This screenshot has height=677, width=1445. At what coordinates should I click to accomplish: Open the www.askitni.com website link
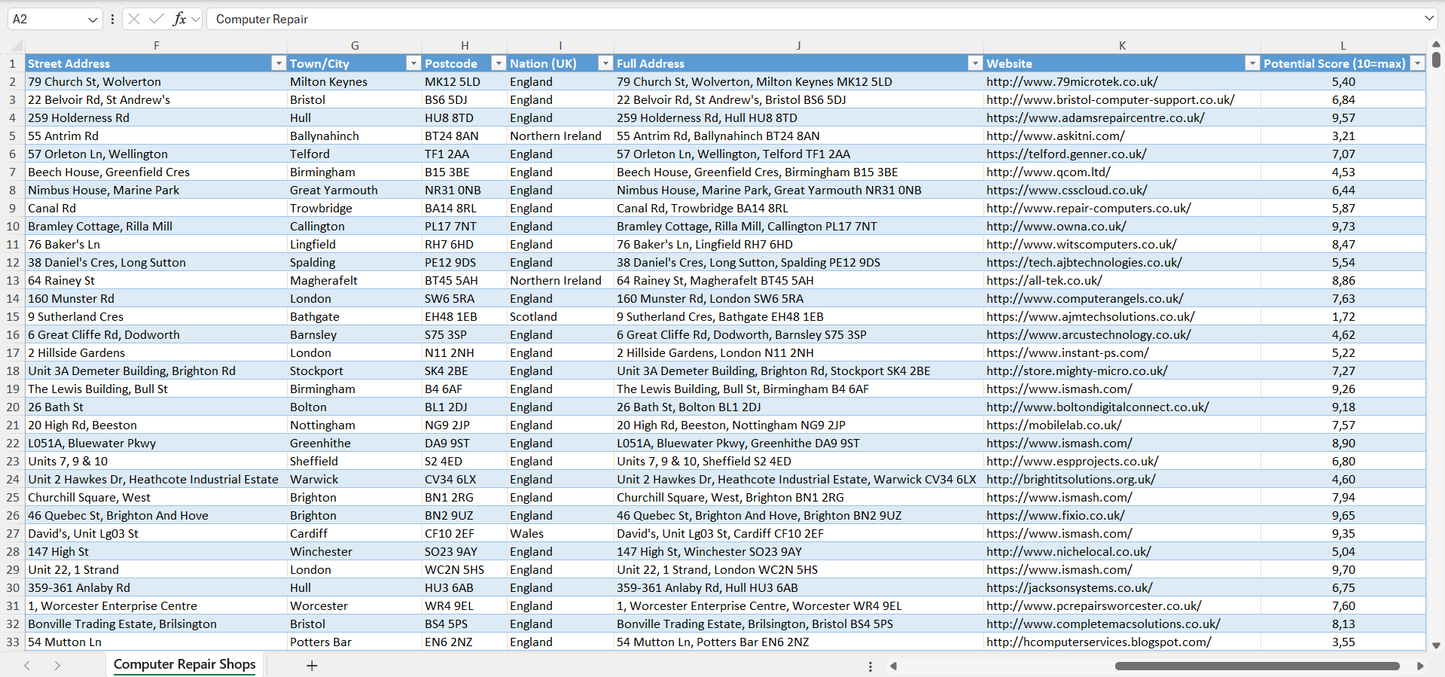click(1055, 136)
